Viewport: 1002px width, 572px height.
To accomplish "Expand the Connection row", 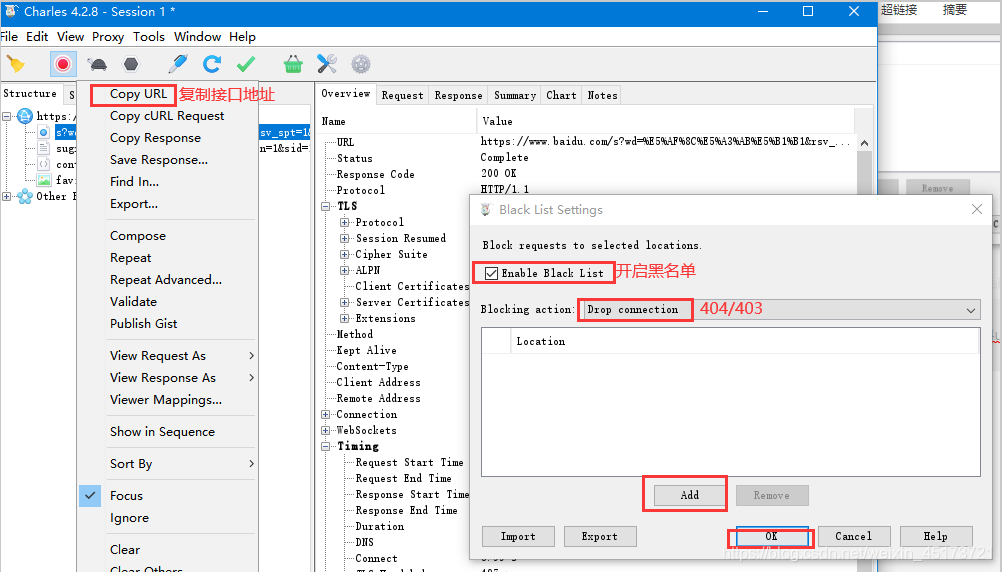I will pos(325,414).
